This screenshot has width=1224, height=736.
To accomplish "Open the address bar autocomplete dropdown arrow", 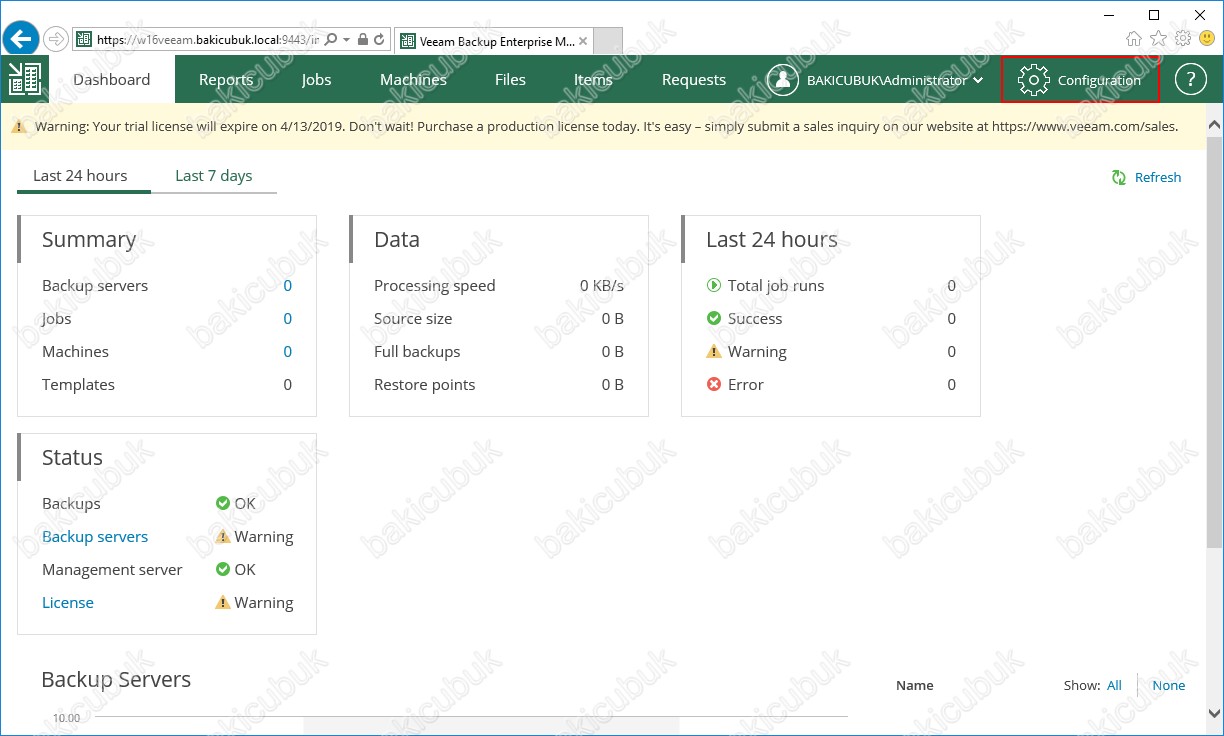I will pos(346,39).
